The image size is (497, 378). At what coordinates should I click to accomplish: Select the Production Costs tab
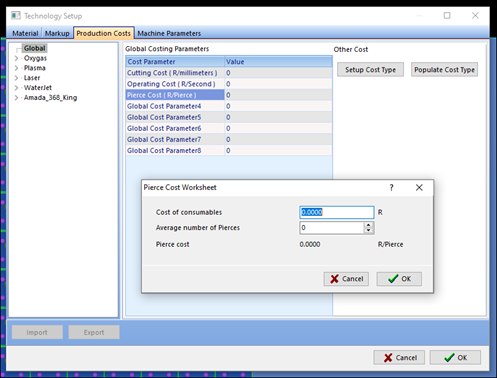click(x=104, y=33)
